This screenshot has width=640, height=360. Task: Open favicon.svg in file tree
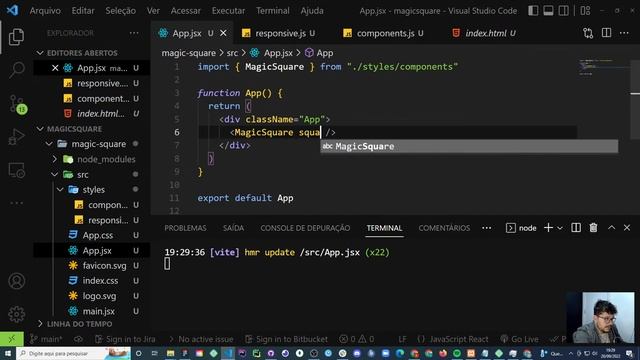(104, 266)
